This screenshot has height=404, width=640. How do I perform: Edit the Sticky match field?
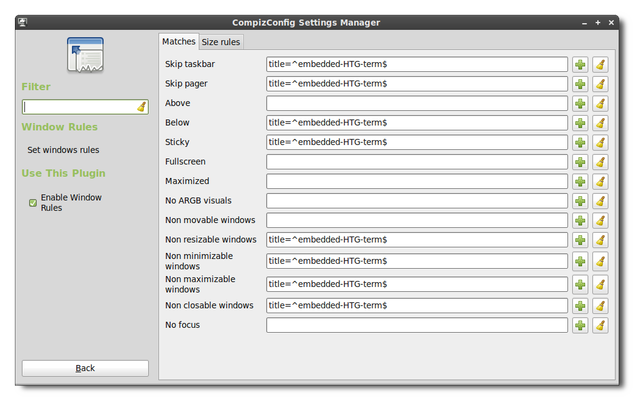pyautogui.click(x=417, y=142)
